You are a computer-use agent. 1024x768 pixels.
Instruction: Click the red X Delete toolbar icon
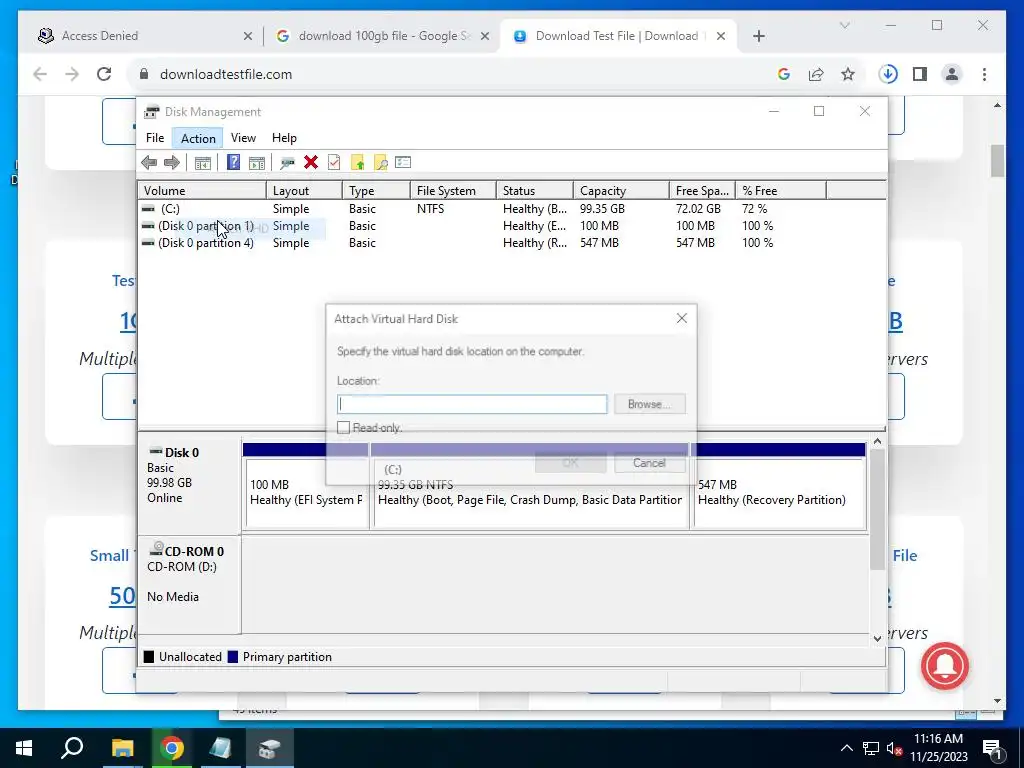click(x=311, y=163)
